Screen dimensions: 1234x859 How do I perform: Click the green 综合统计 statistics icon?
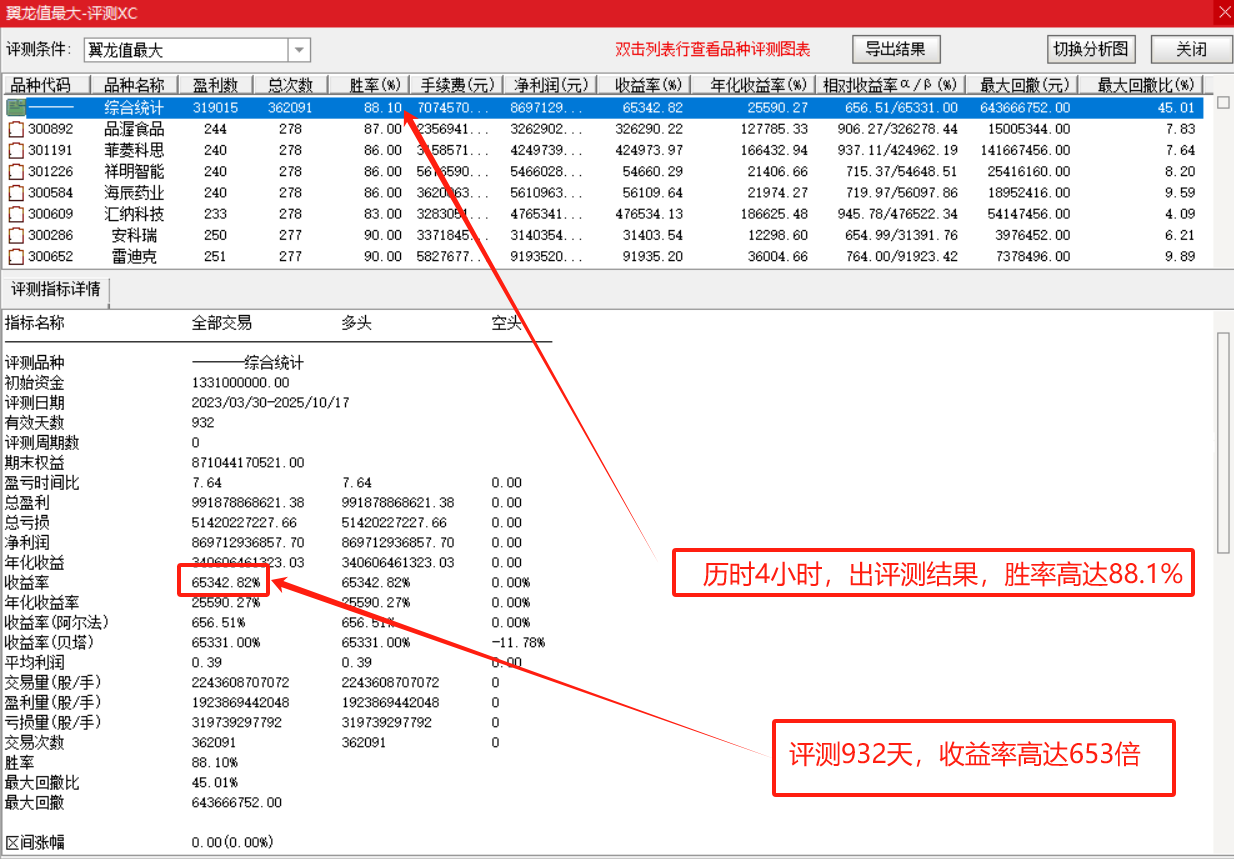click(16, 109)
